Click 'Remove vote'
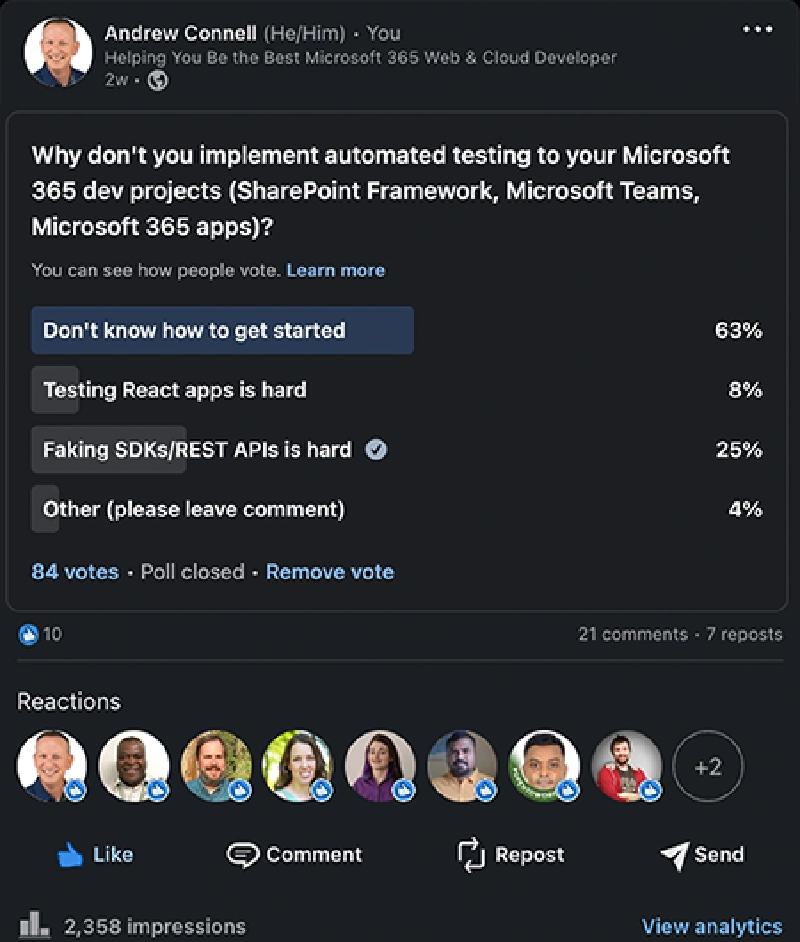The image size is (800, 942). [329, 571]
